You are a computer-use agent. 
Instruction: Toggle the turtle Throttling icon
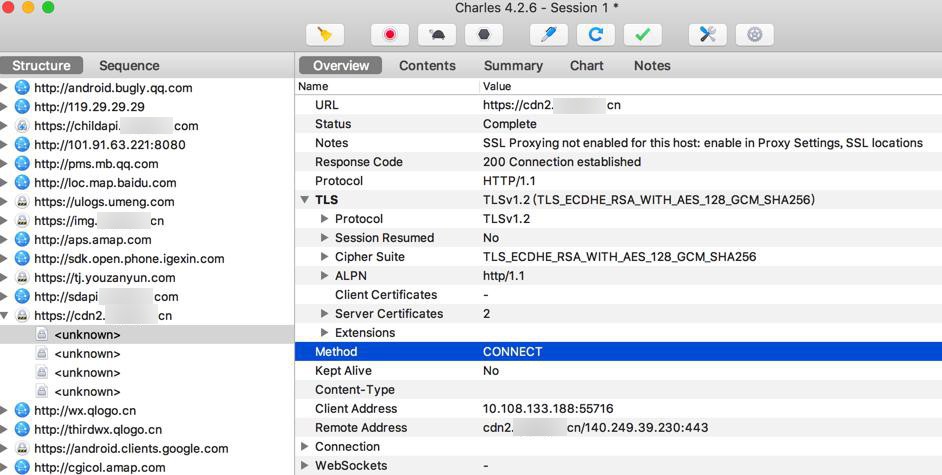coord(437,34)
